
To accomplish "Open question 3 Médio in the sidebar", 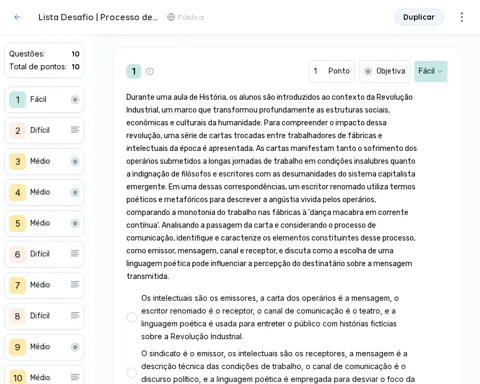I will pos(44,161).
